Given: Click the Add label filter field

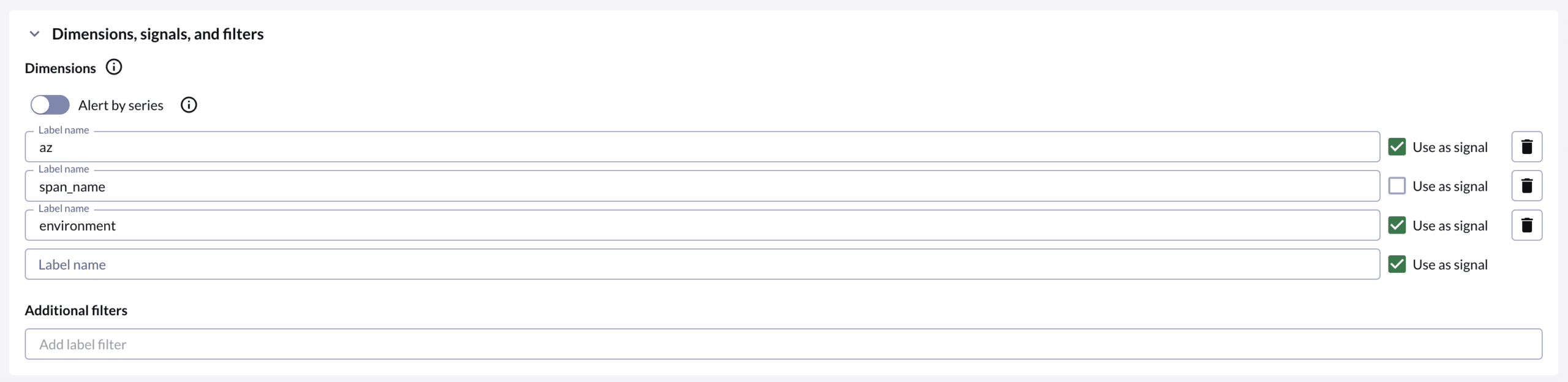Looking at the screenshot, I should [x=783, y=344].
